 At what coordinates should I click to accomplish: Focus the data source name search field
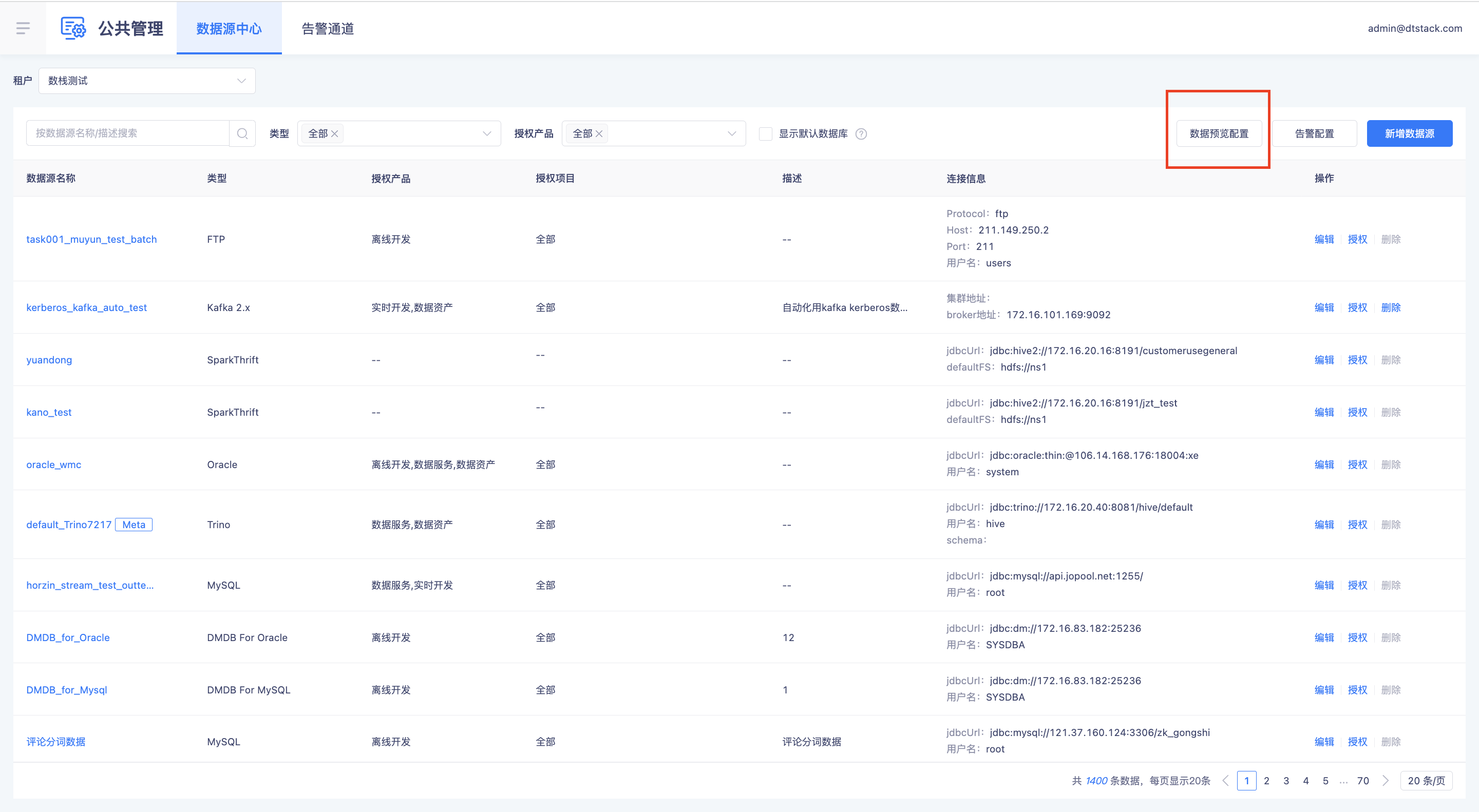tap(127, 133)
